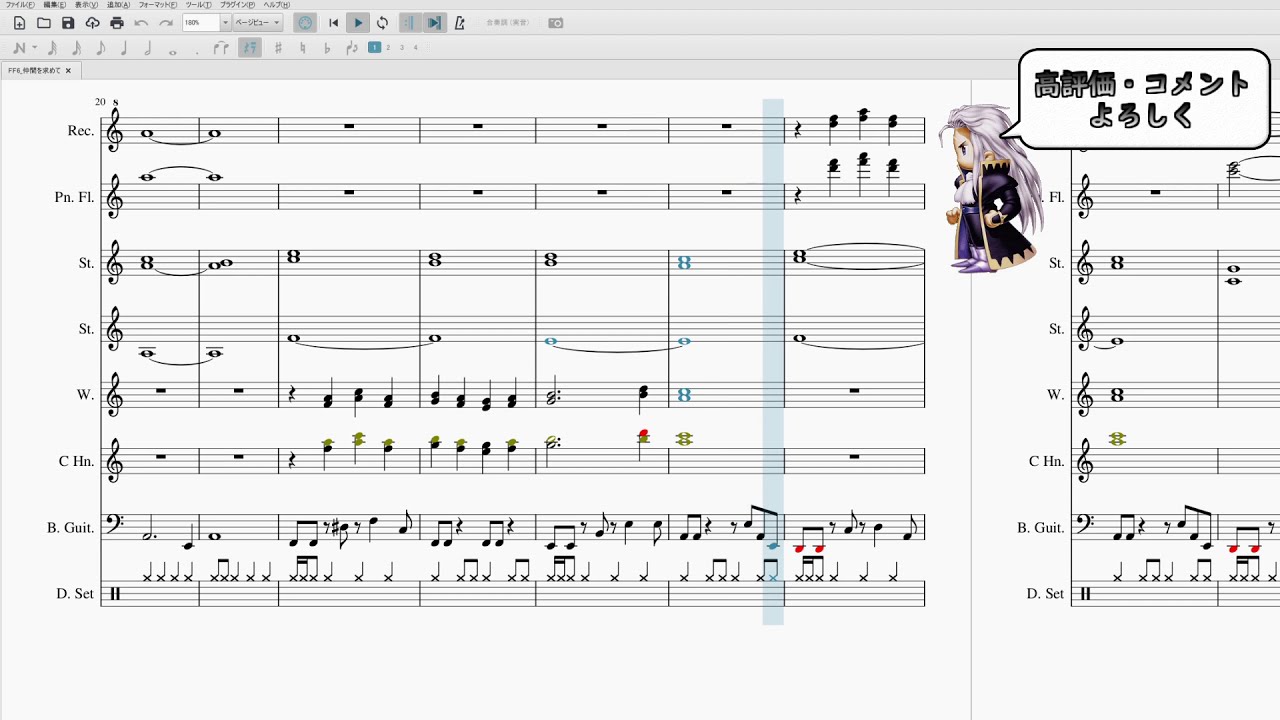Image resolution: width=1280 pixels, height=720 pixels.
Task: Toggle play repeats button
Action: point(410,23)
